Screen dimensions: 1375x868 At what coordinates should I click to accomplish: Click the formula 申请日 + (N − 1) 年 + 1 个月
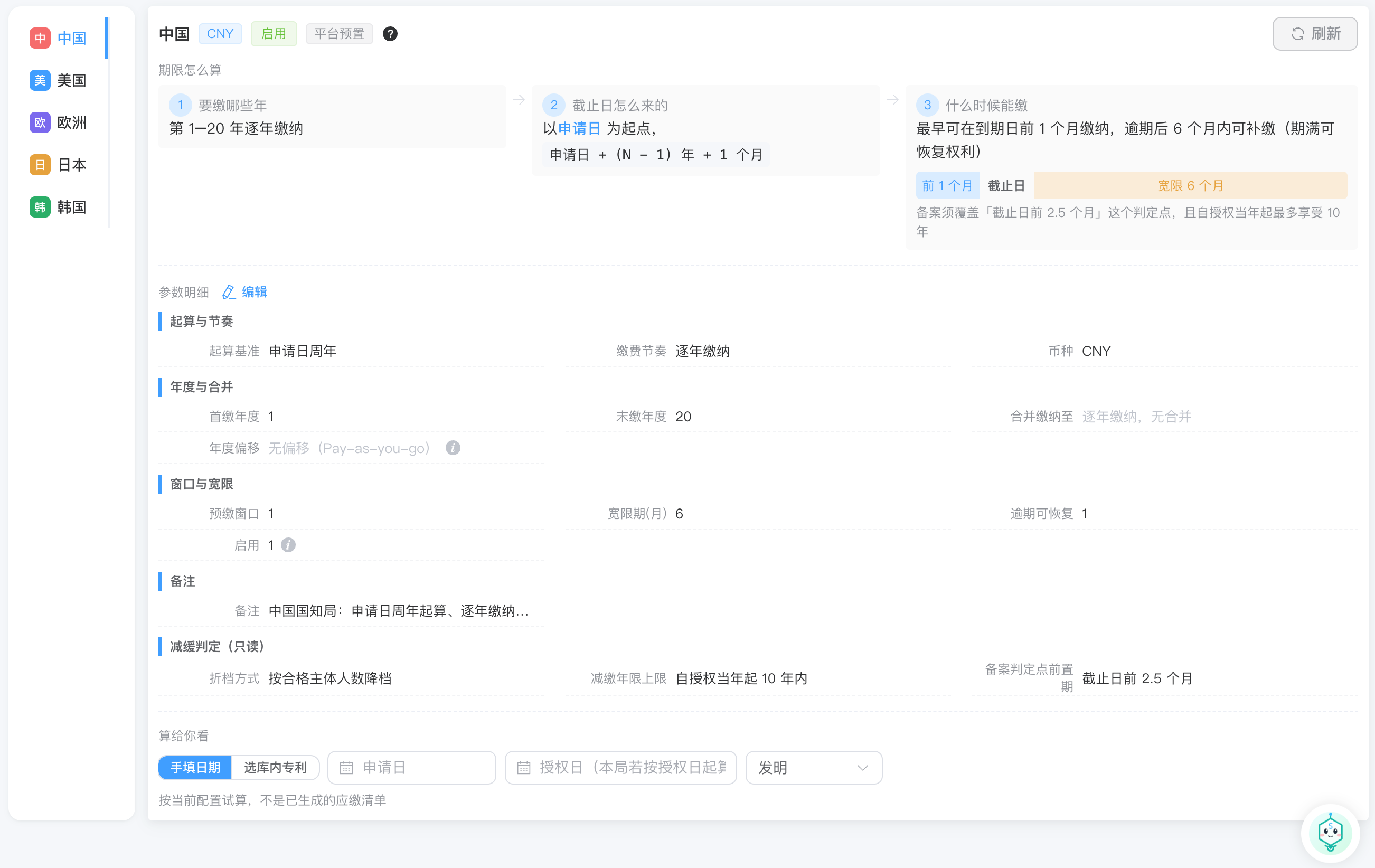656,155
